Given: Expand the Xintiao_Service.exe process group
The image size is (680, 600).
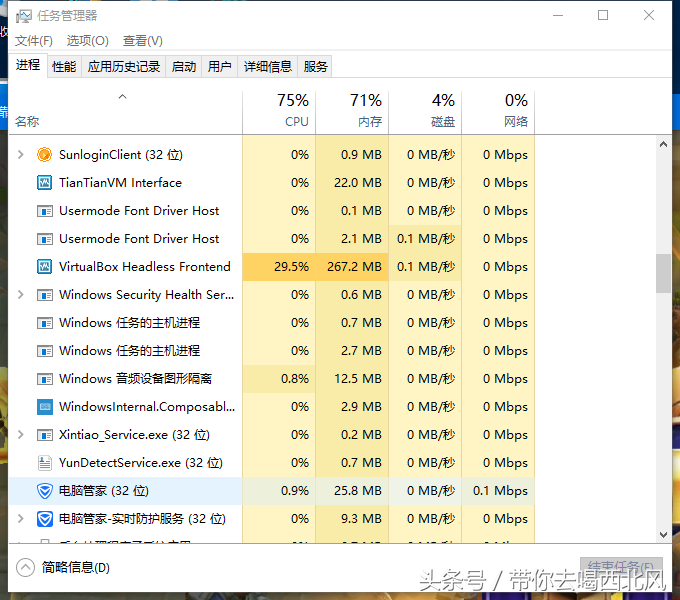Looking at the screenshot, I should (x=20, y=434).
